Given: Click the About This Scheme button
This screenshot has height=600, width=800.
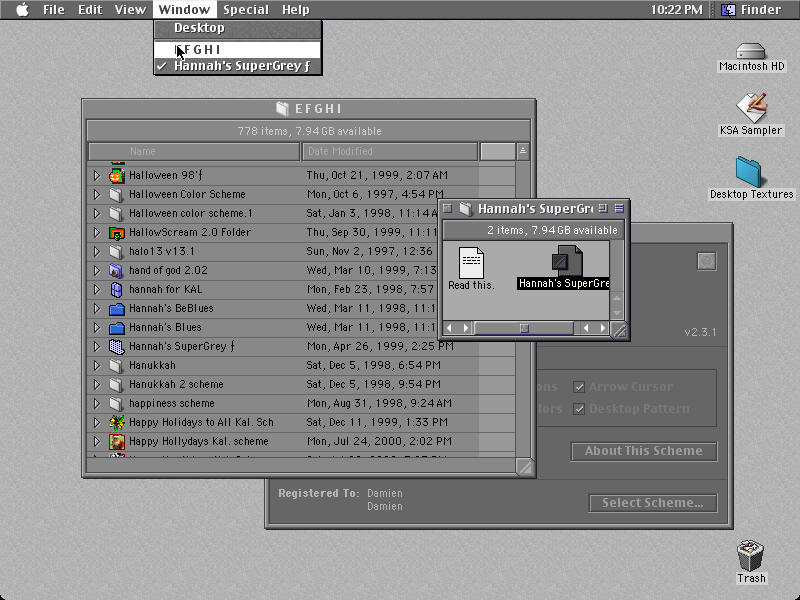Looking at the screenshot, I should (644, 451).
